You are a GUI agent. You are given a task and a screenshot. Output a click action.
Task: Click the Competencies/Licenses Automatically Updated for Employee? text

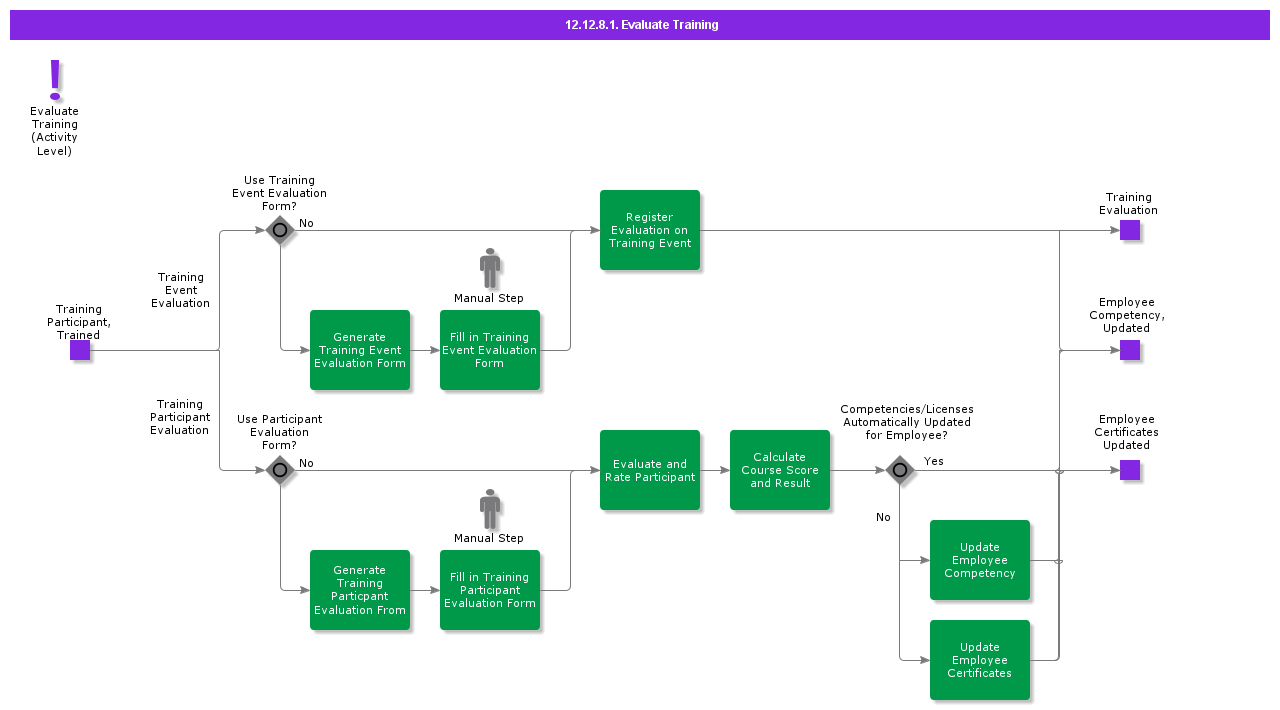pyautogui.click(x=907, y=422)
